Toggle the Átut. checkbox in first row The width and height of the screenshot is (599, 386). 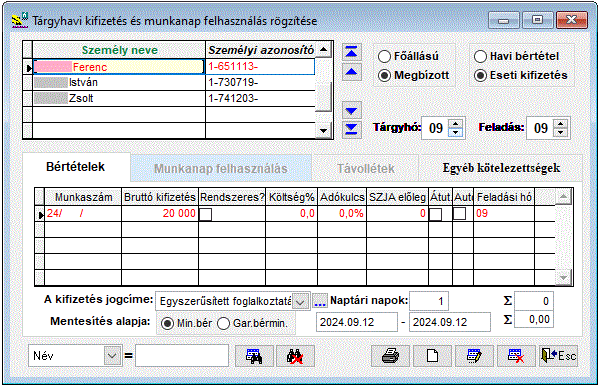(435, 214)
